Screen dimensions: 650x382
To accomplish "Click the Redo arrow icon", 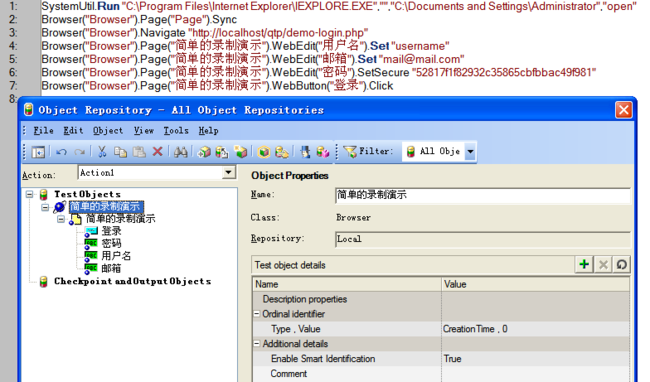I will click(80, 152).
